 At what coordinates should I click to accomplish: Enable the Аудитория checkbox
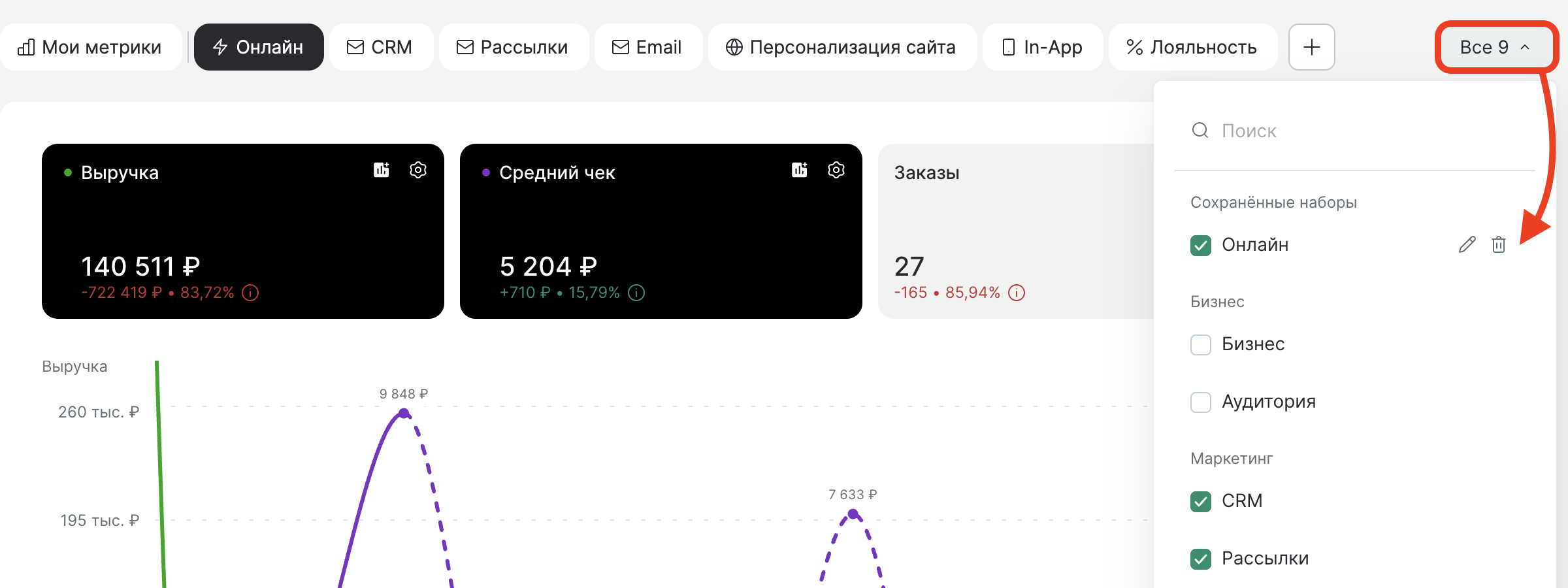click(1201, 402)
